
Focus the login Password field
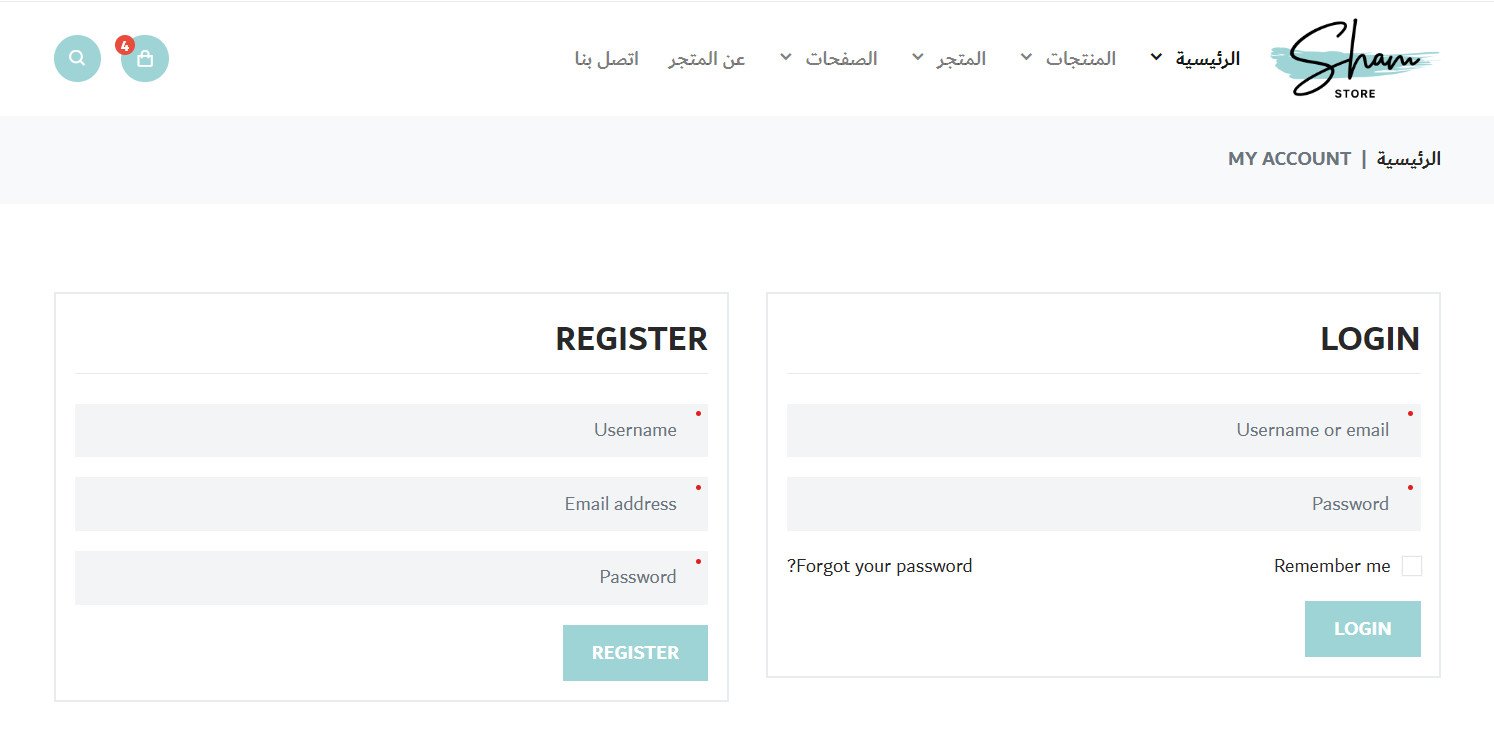(1103, 504)
